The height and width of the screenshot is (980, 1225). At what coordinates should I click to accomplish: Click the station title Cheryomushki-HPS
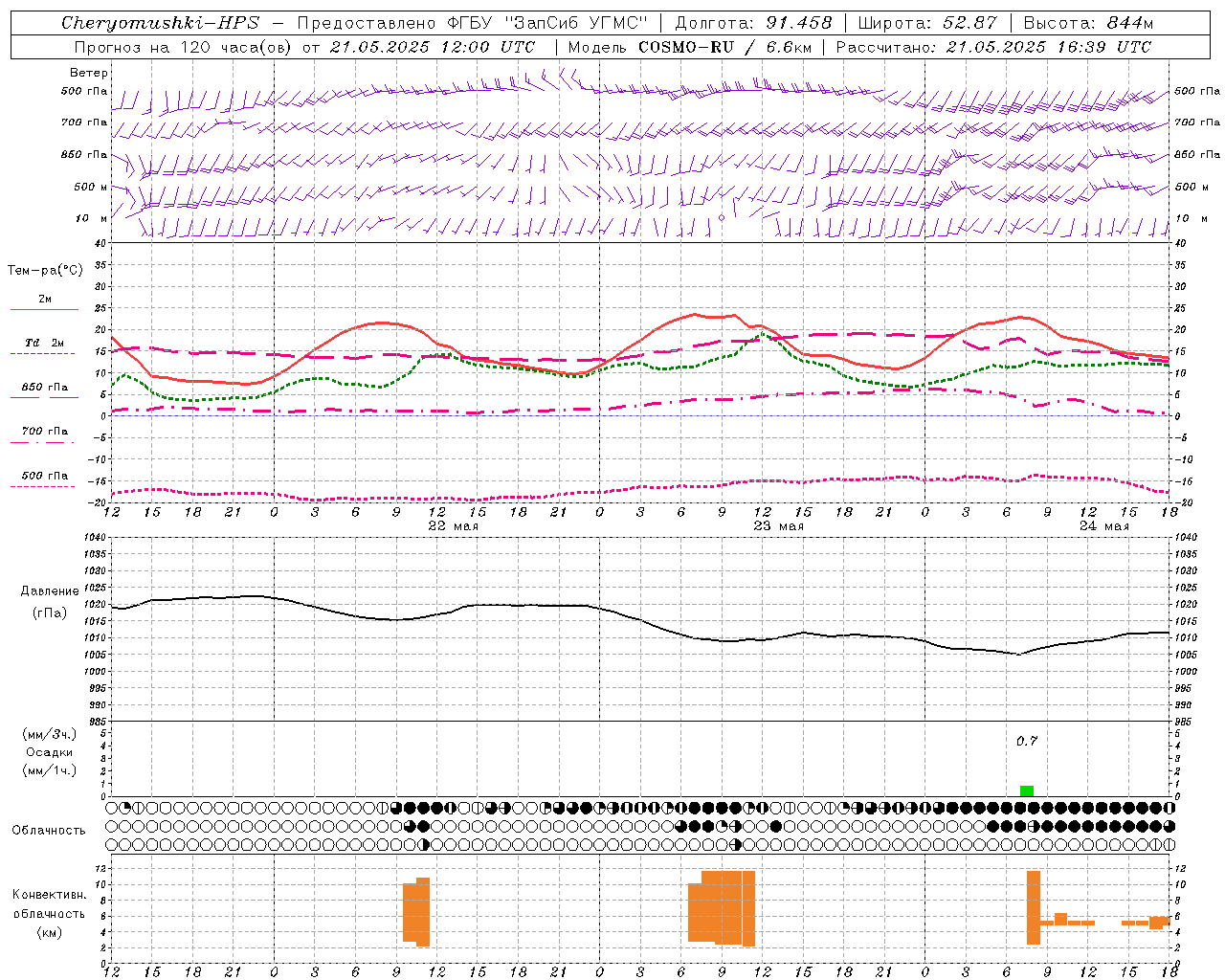coord(160,23)
